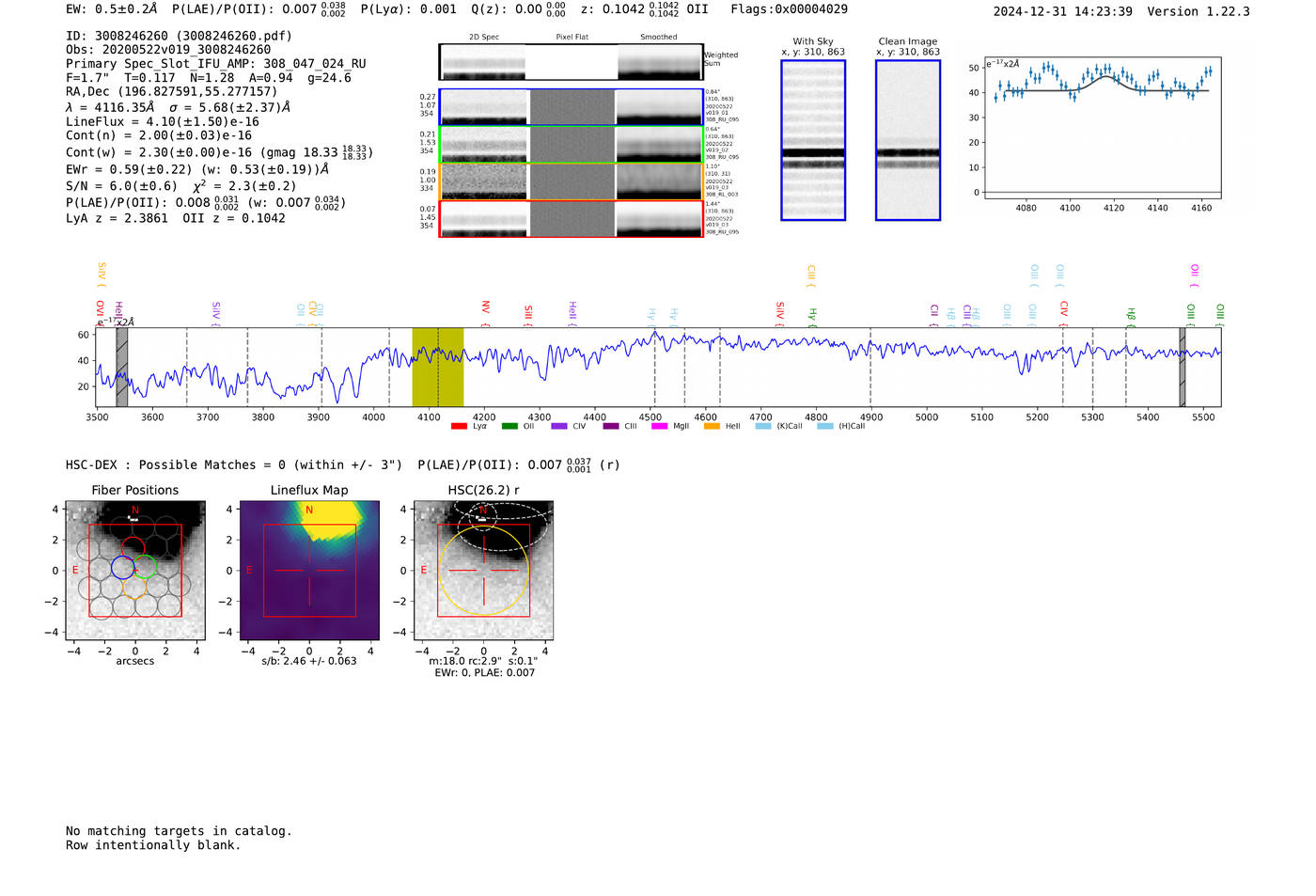Click the green fiber circle in Fiber Positions

tap(145, 567)
